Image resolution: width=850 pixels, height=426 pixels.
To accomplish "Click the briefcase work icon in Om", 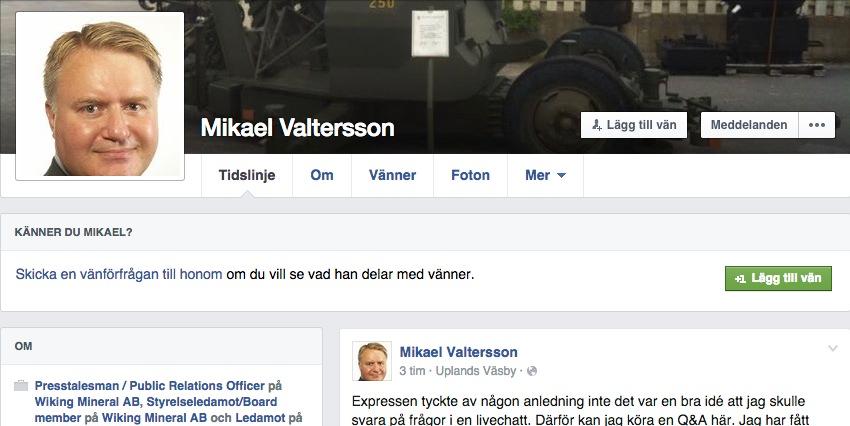I will pos(21,386).
